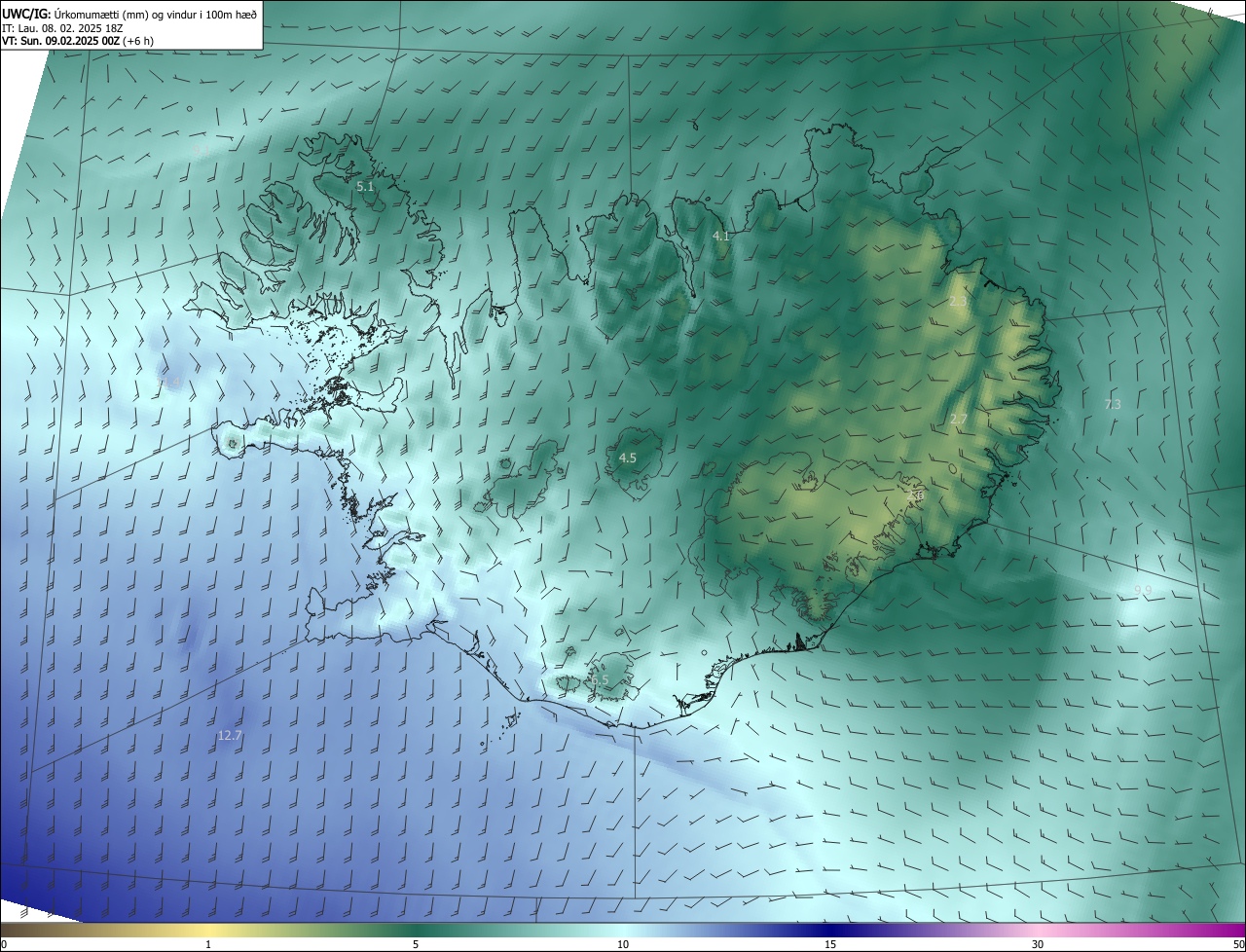The height and width of the screenshot is (952, 1246).
Task: Click the 15 tick label on the color scale
Action: [x=830, y=944]
